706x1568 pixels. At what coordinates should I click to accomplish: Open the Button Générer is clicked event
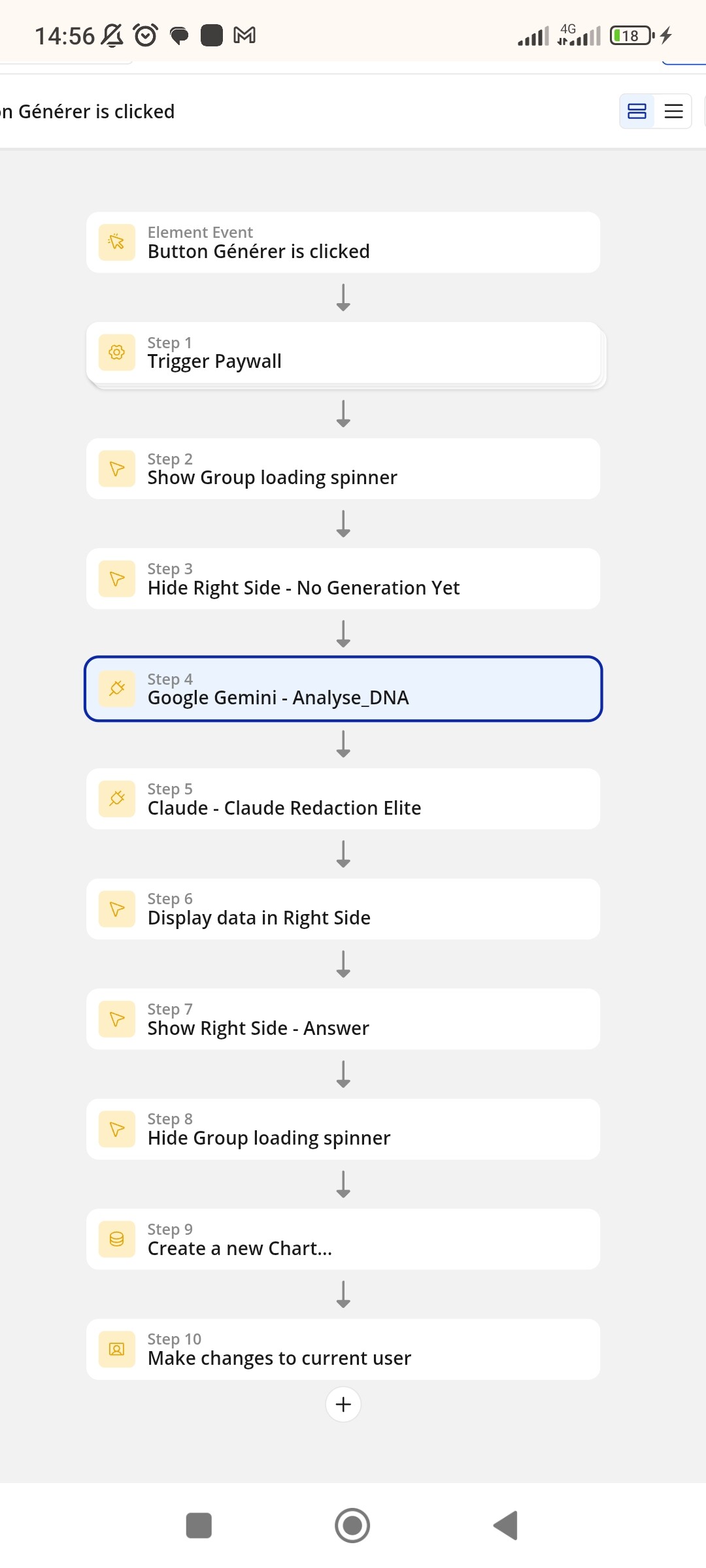(343, 242)
